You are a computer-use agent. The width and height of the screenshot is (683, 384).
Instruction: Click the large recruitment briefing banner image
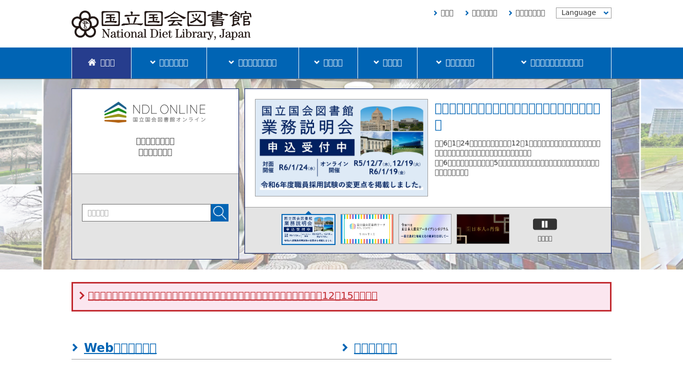[x=341, y=148]
